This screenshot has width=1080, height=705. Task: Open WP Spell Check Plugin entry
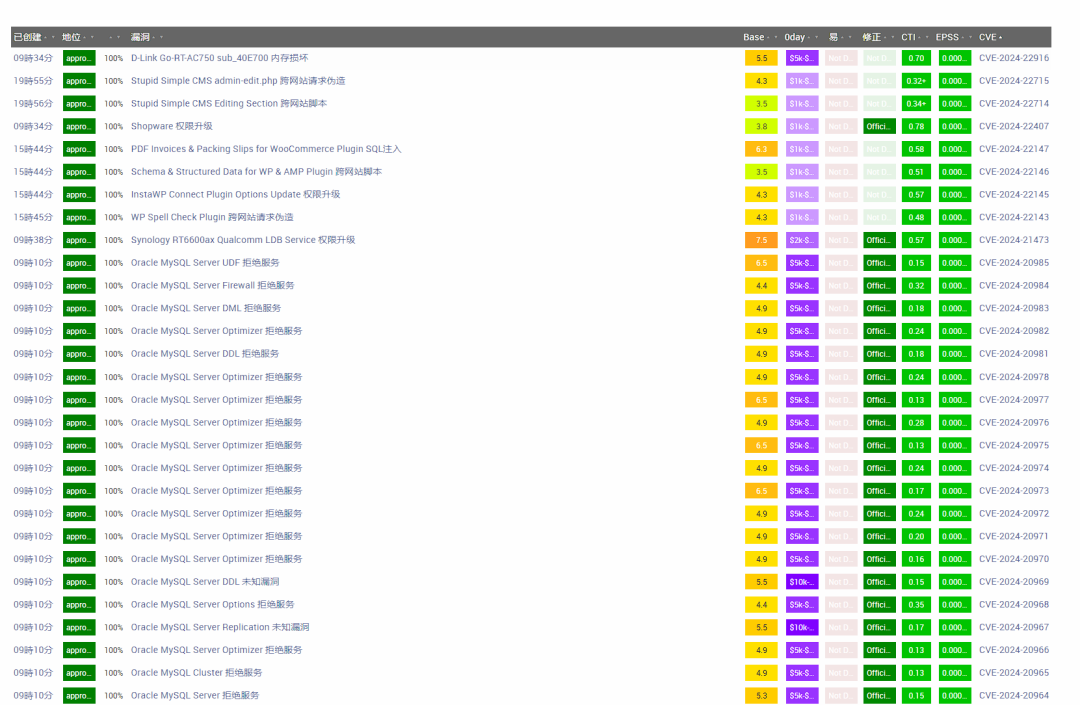coord(212,217)
